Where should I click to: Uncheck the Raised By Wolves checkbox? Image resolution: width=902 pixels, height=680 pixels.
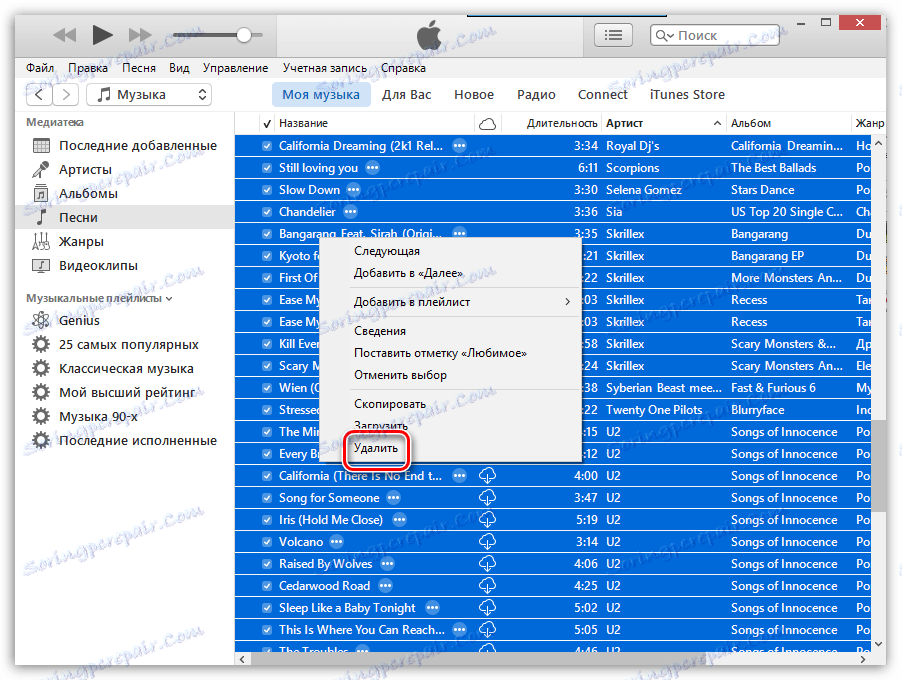[x=267, y=564]
